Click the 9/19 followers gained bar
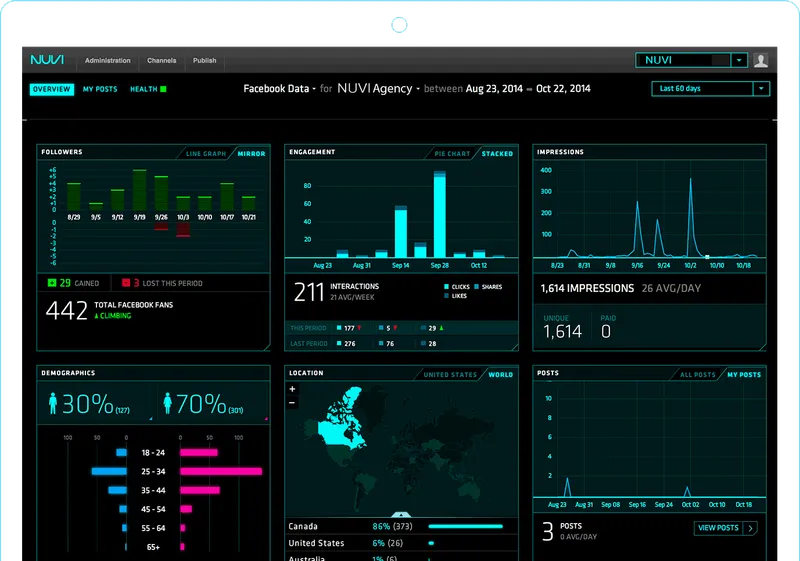Screen dimensions: 800x561 (x=140, y=190)
